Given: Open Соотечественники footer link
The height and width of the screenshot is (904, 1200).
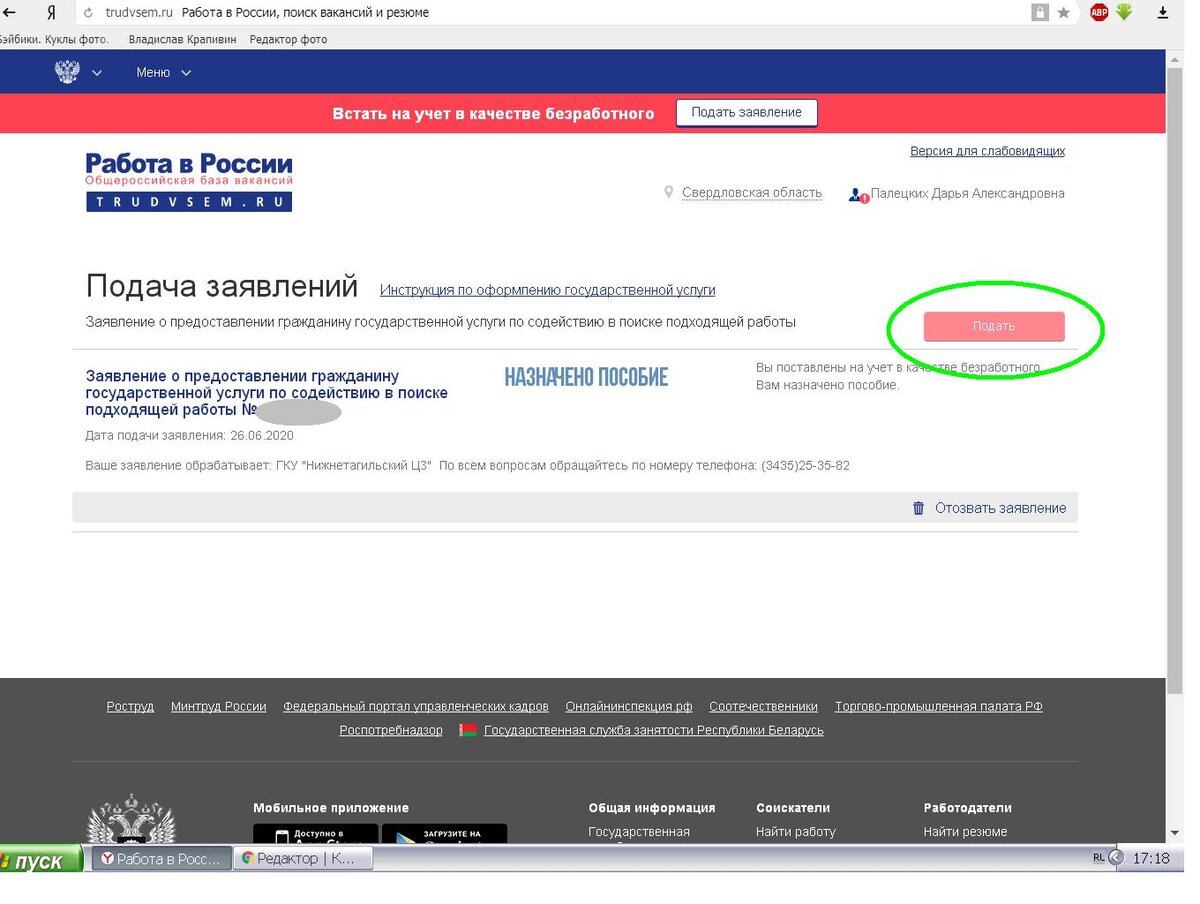Looking at the screenshot, I should pos(764,706).
